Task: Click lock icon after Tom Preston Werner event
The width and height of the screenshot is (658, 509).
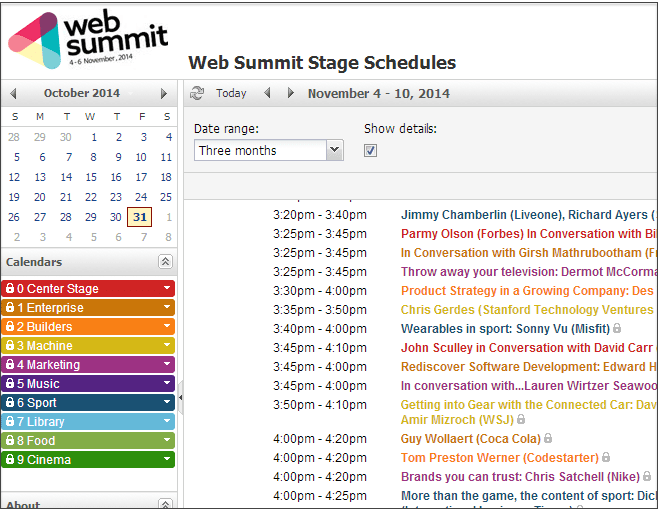Action: [606, 457]
